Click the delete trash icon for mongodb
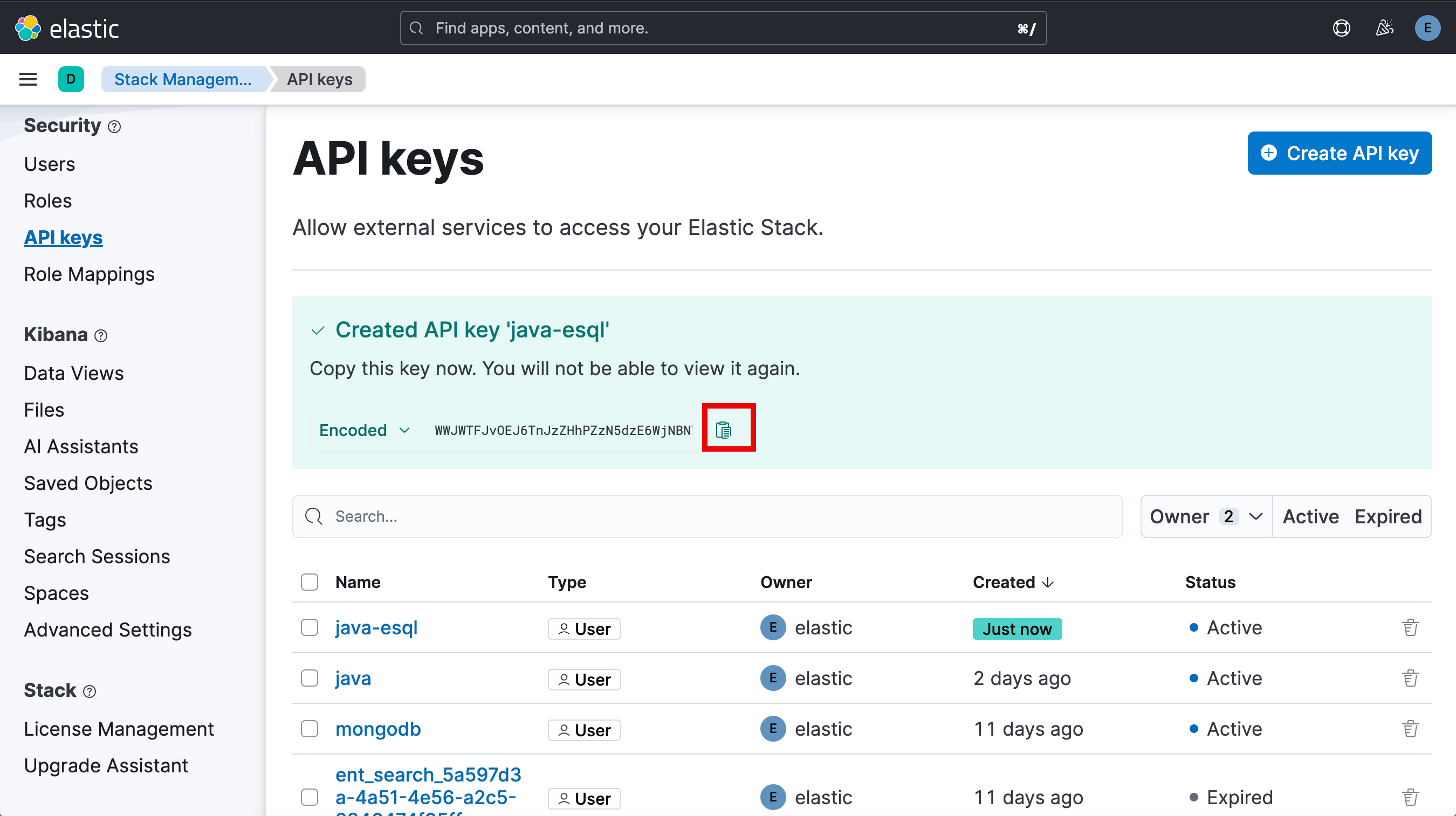The height and width of the screenshot is (816, 1456). point(1410,729)
